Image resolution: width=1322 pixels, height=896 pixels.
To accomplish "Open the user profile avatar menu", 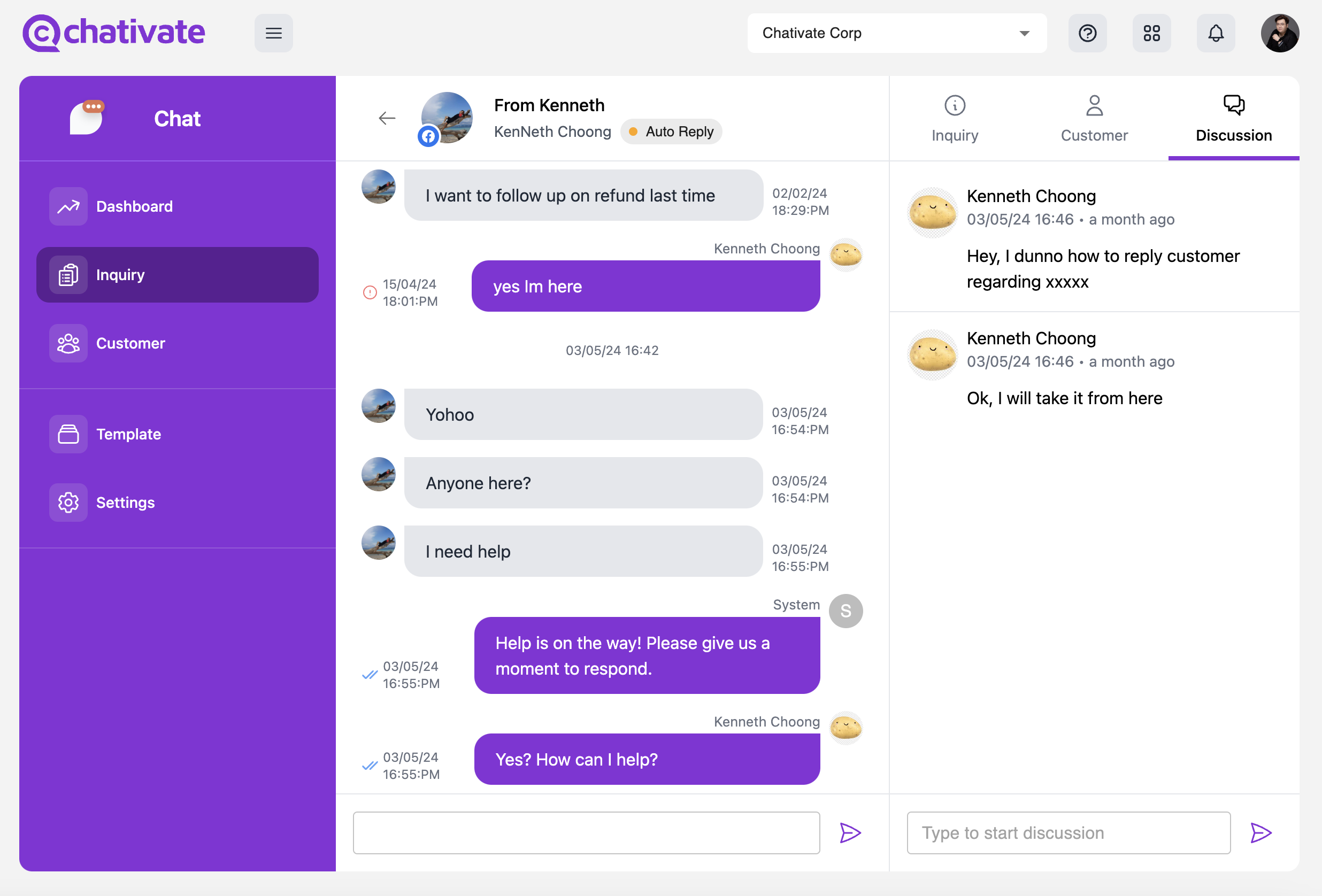I will click(x=1280, y=33).
